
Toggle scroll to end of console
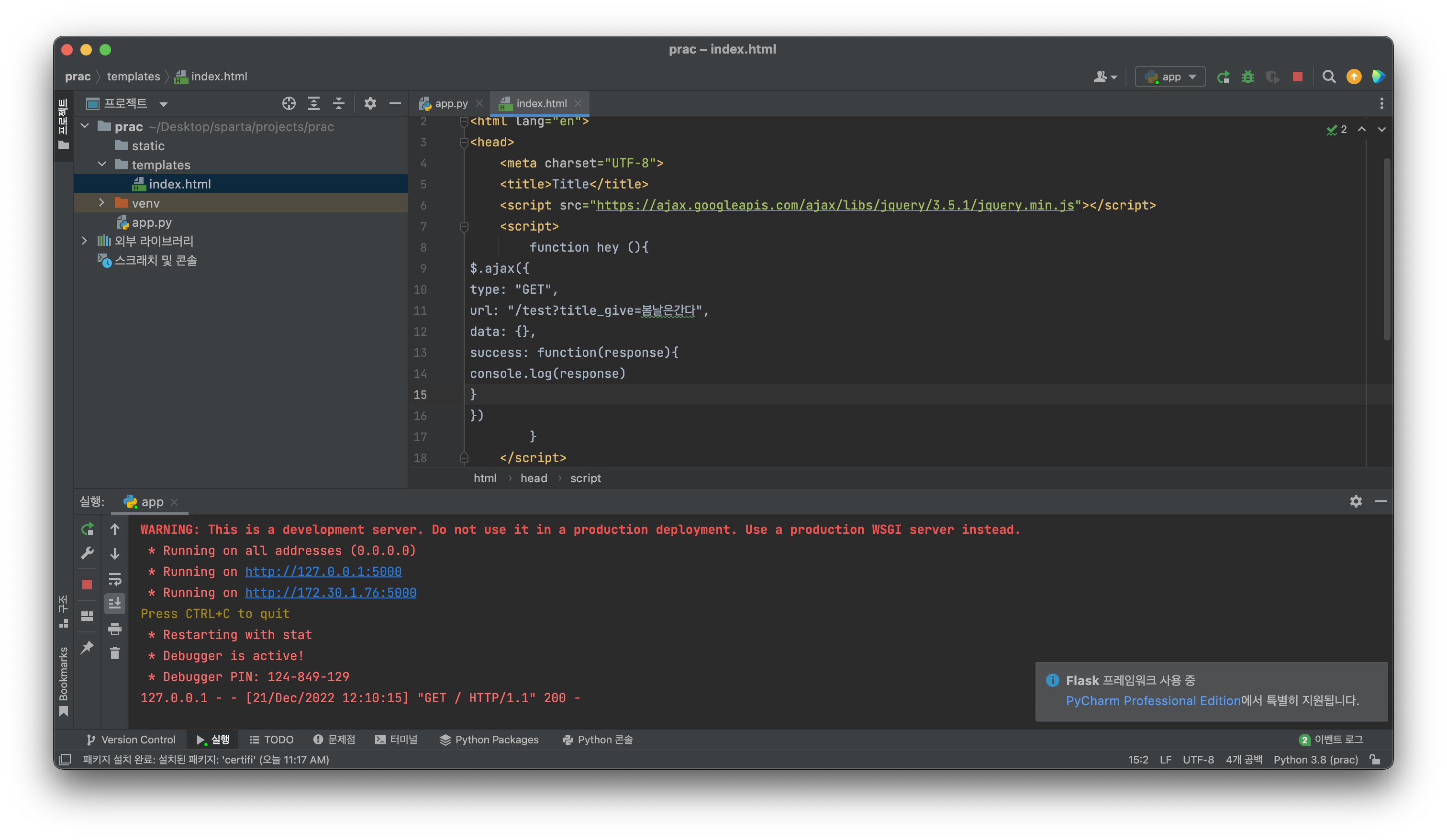click(115, 603)
